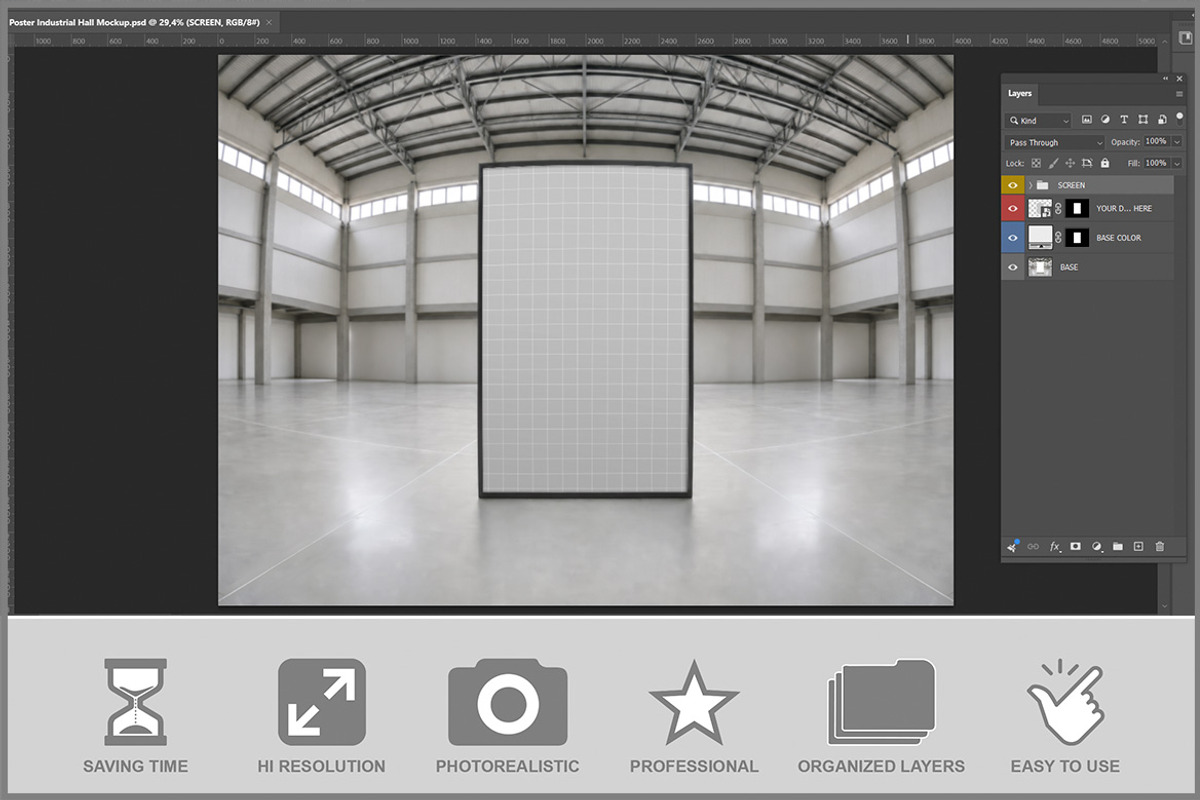Viewport: 1200px width, 800px height.
Task: Switch to the Layers tab
Action: pyautogui.click(x=1020, y=93)
